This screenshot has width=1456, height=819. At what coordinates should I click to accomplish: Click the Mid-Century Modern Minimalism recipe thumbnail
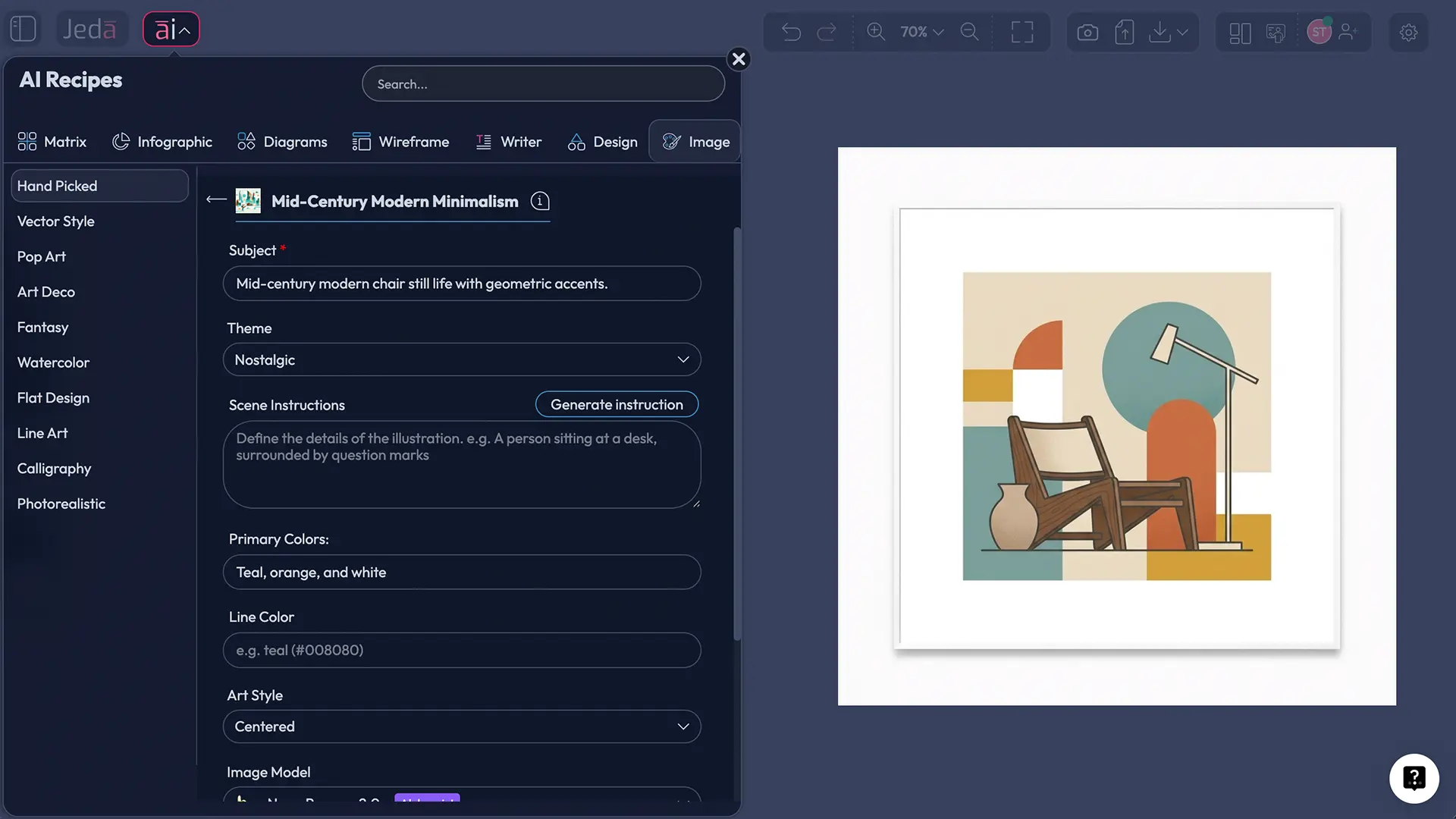248,201
